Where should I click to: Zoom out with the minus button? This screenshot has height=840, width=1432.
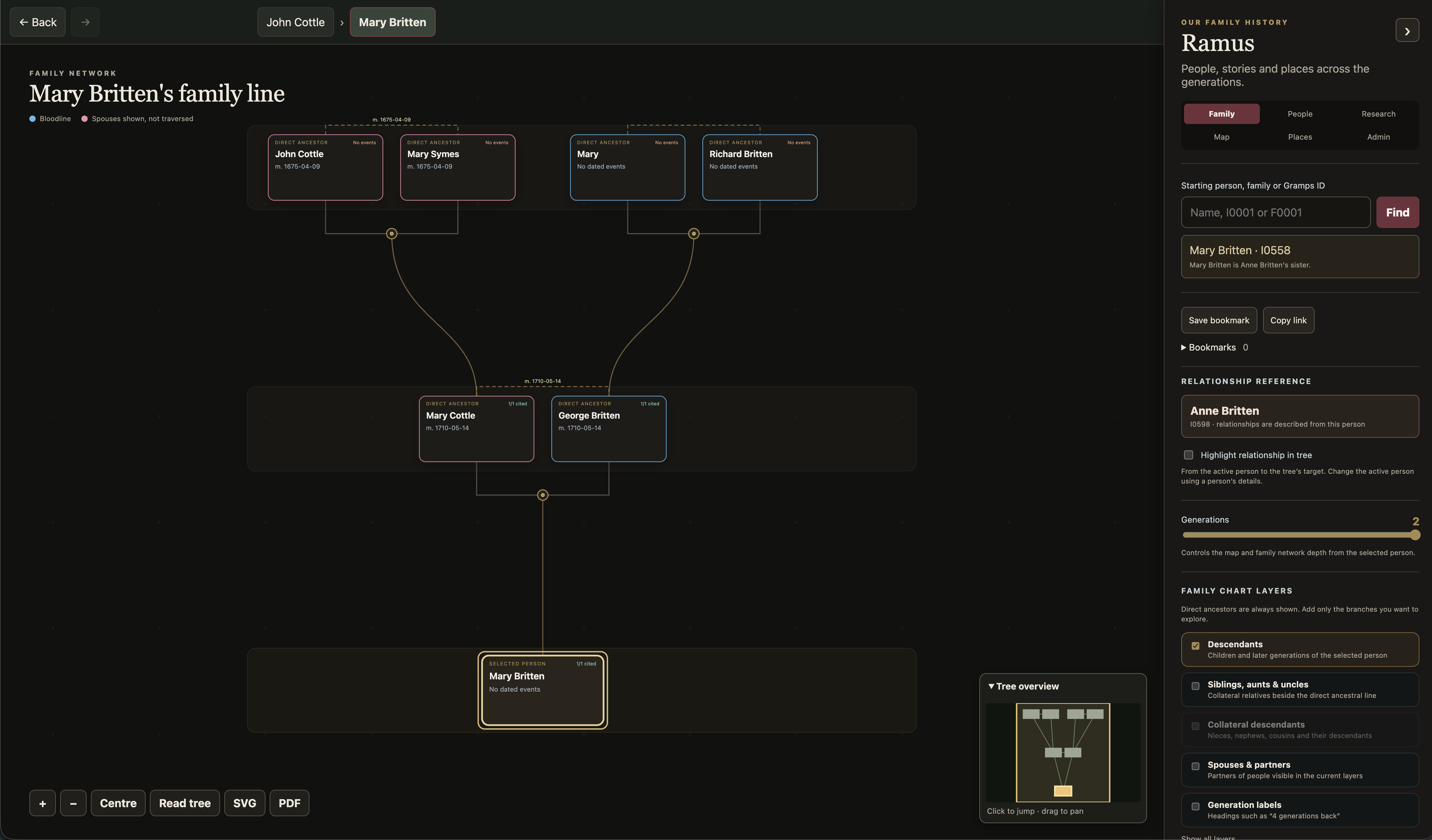pos(73,803)
